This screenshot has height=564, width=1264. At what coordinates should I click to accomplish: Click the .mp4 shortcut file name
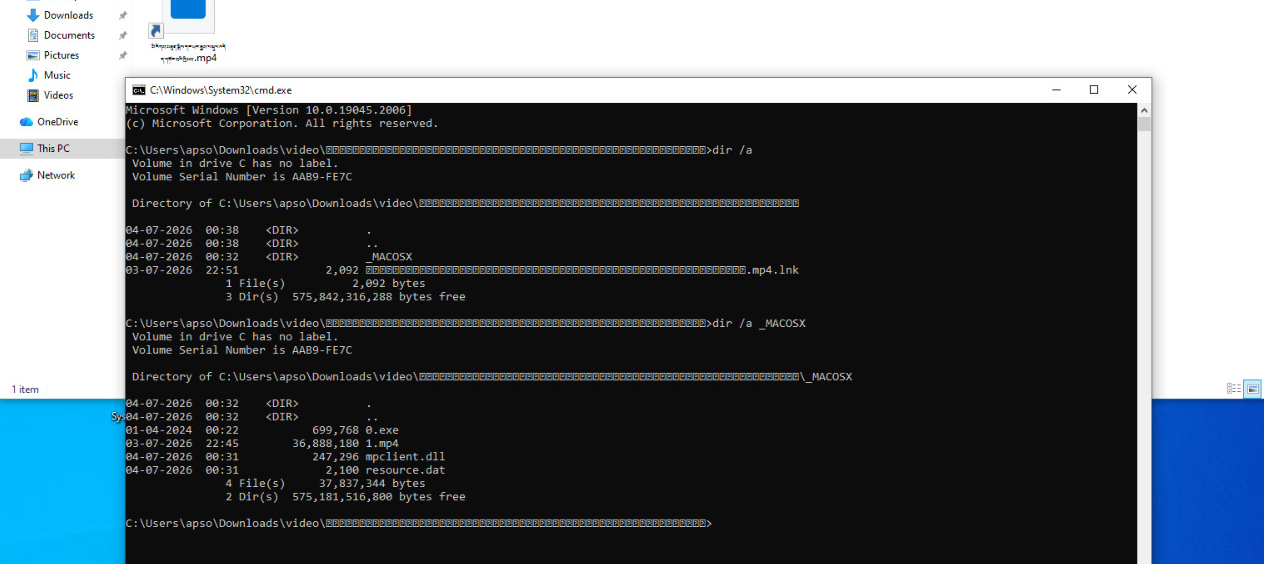pyautogui.click(x=188, y=52)
